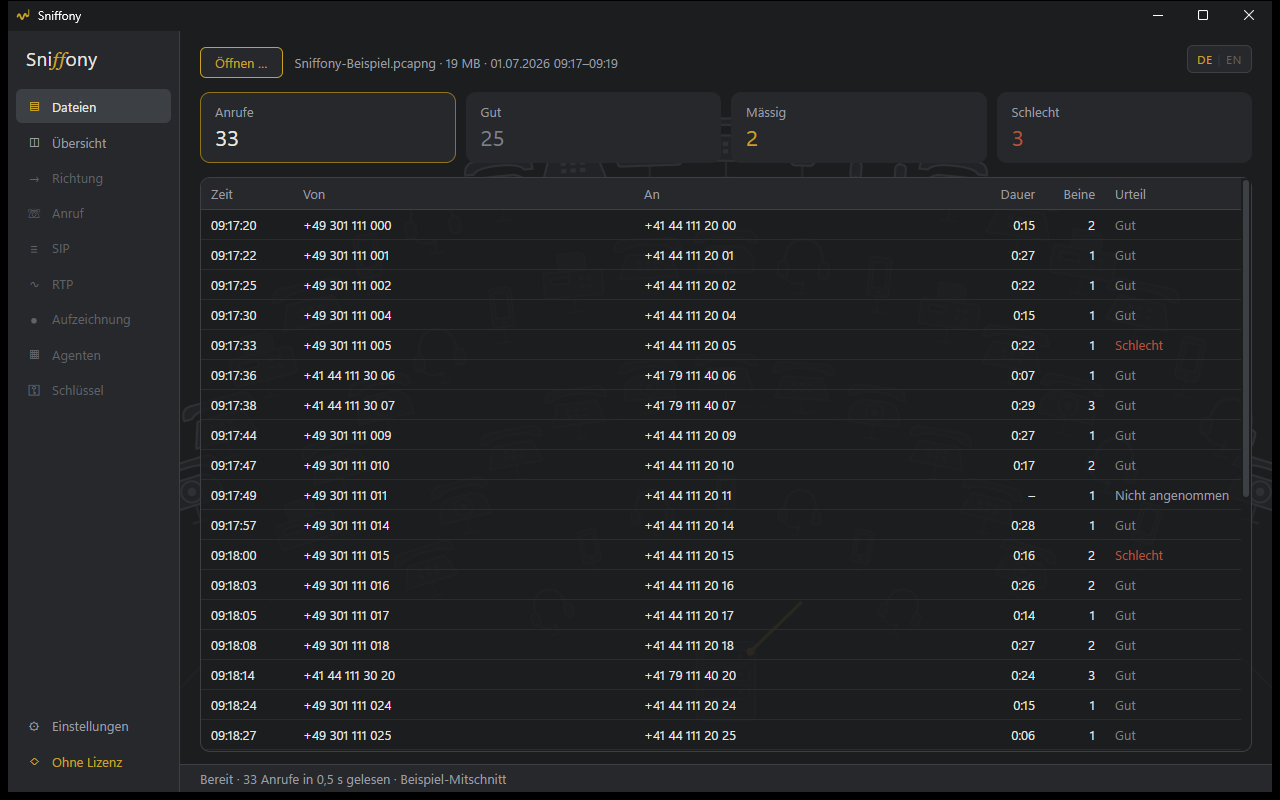
Task: Filter by the Schlecht 3 card
Action: pyautogui.click(x=1124, y=128)
